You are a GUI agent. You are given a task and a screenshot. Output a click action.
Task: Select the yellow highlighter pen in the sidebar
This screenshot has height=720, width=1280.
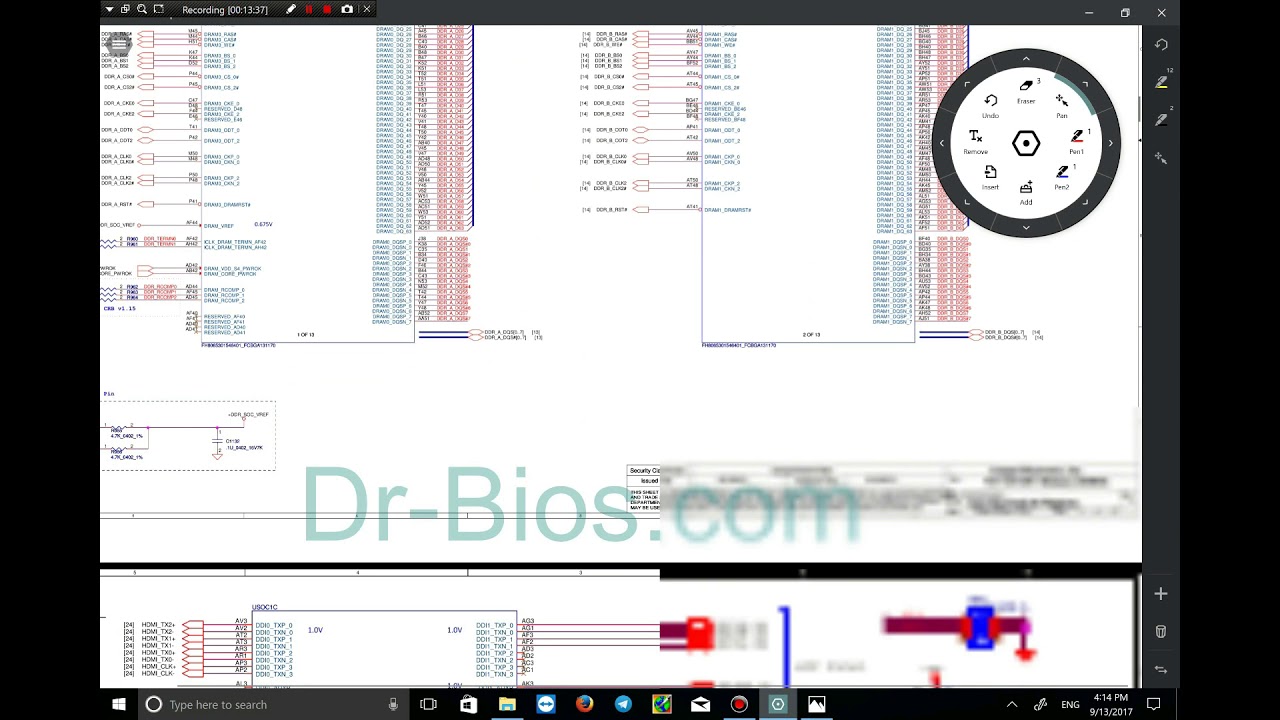click(x=1161, y=82)
